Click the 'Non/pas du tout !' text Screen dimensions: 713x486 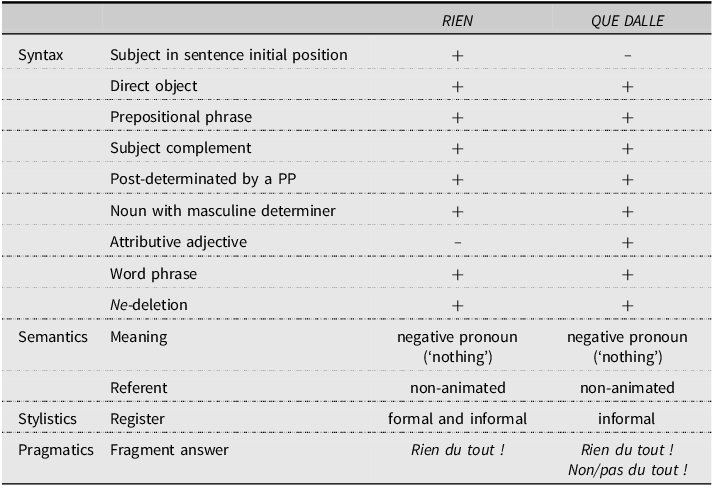coord(628,470)
